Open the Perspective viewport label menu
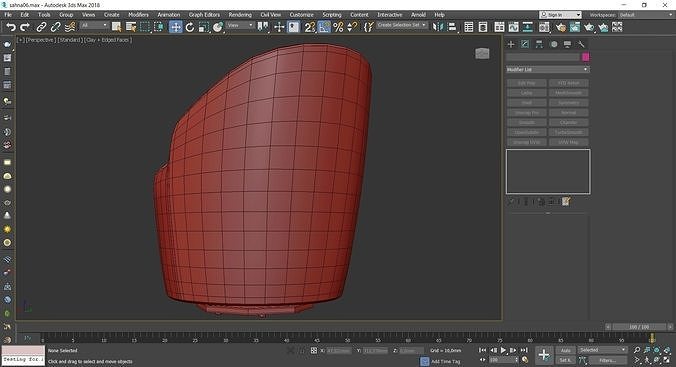This screenshot has width=676, height=367. 40,40
